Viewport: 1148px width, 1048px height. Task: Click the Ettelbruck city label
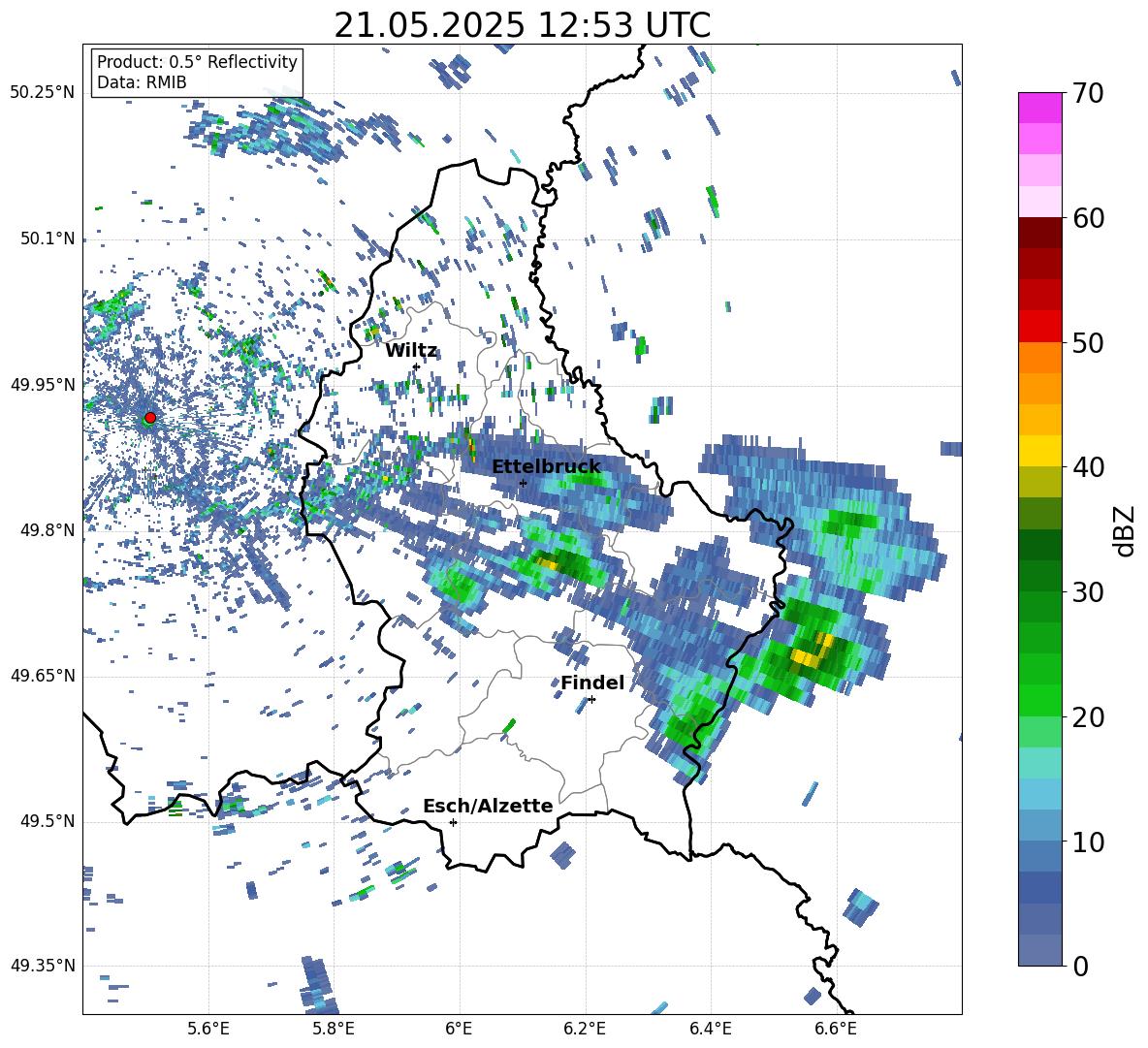tap(546, 467)
